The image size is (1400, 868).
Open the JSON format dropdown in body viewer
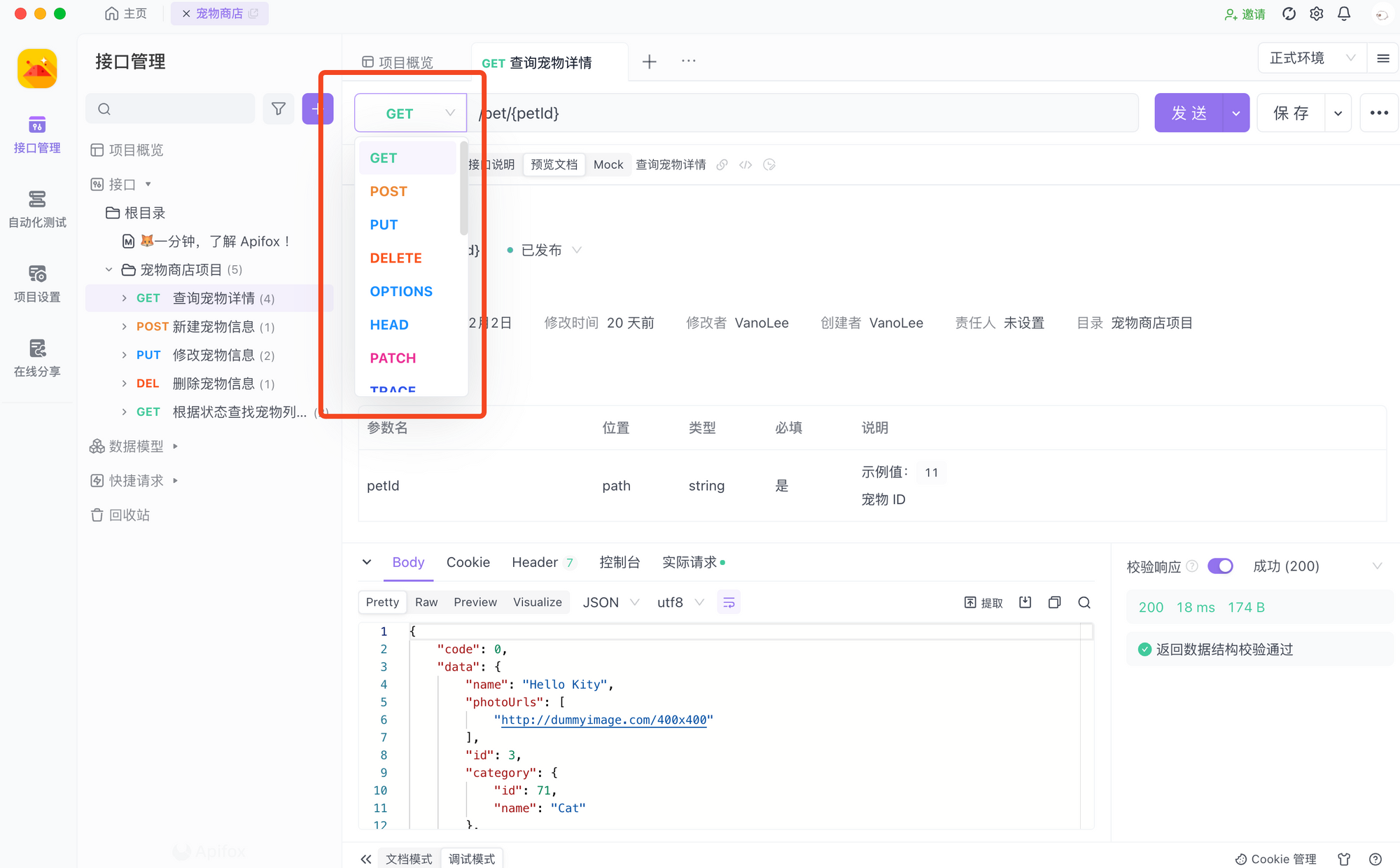[x=609, y=602]
